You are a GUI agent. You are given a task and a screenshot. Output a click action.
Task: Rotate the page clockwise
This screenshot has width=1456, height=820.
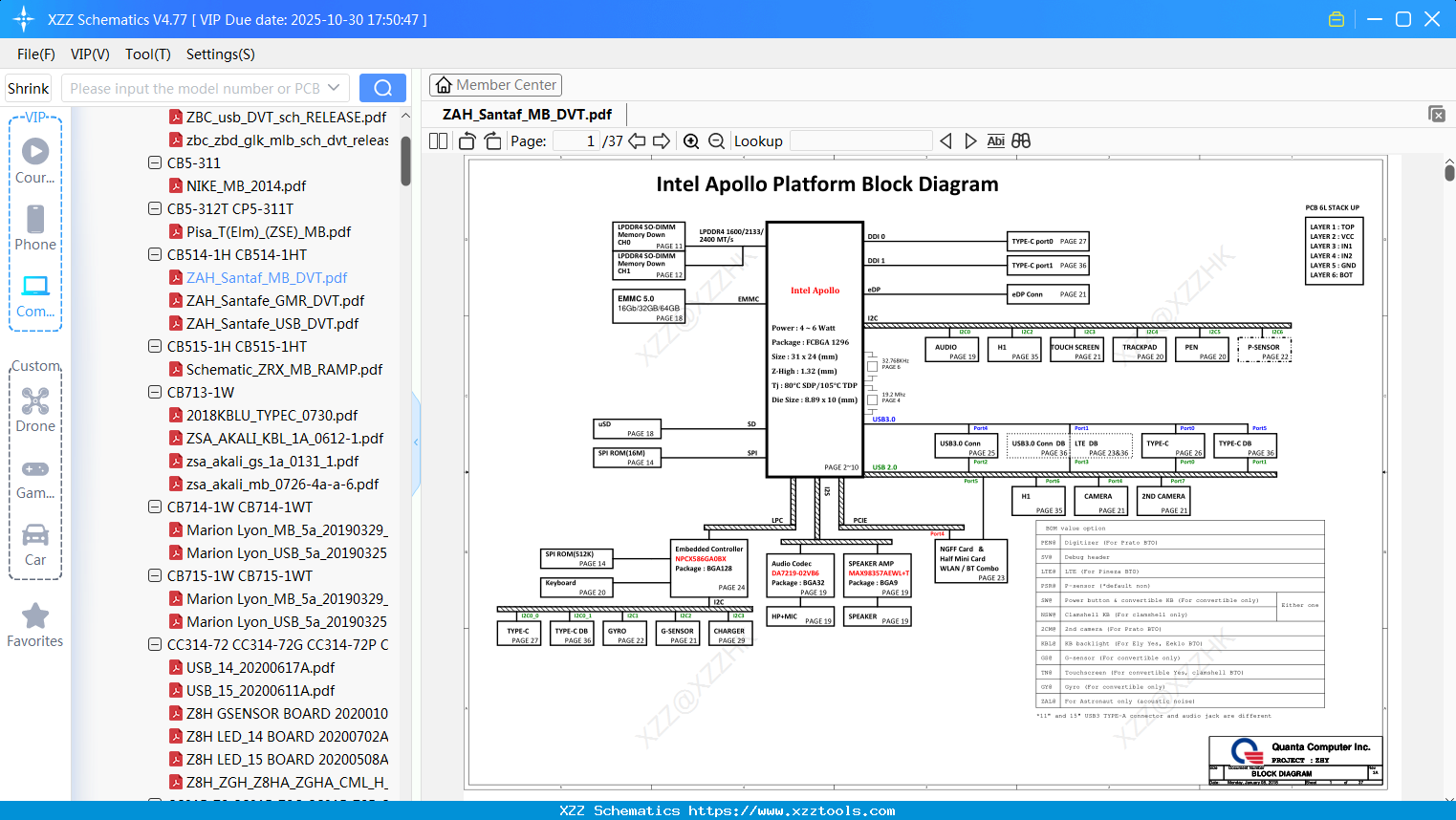[492, 141]
